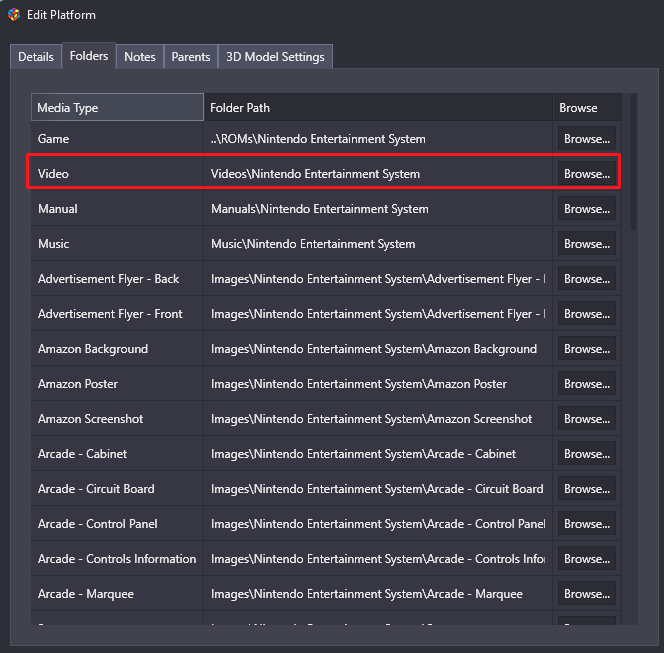Screen dimensions: 664x653
Task: Edit the Videos\Nintendo Entertainment System path
Action: click(x=378, y=174)
